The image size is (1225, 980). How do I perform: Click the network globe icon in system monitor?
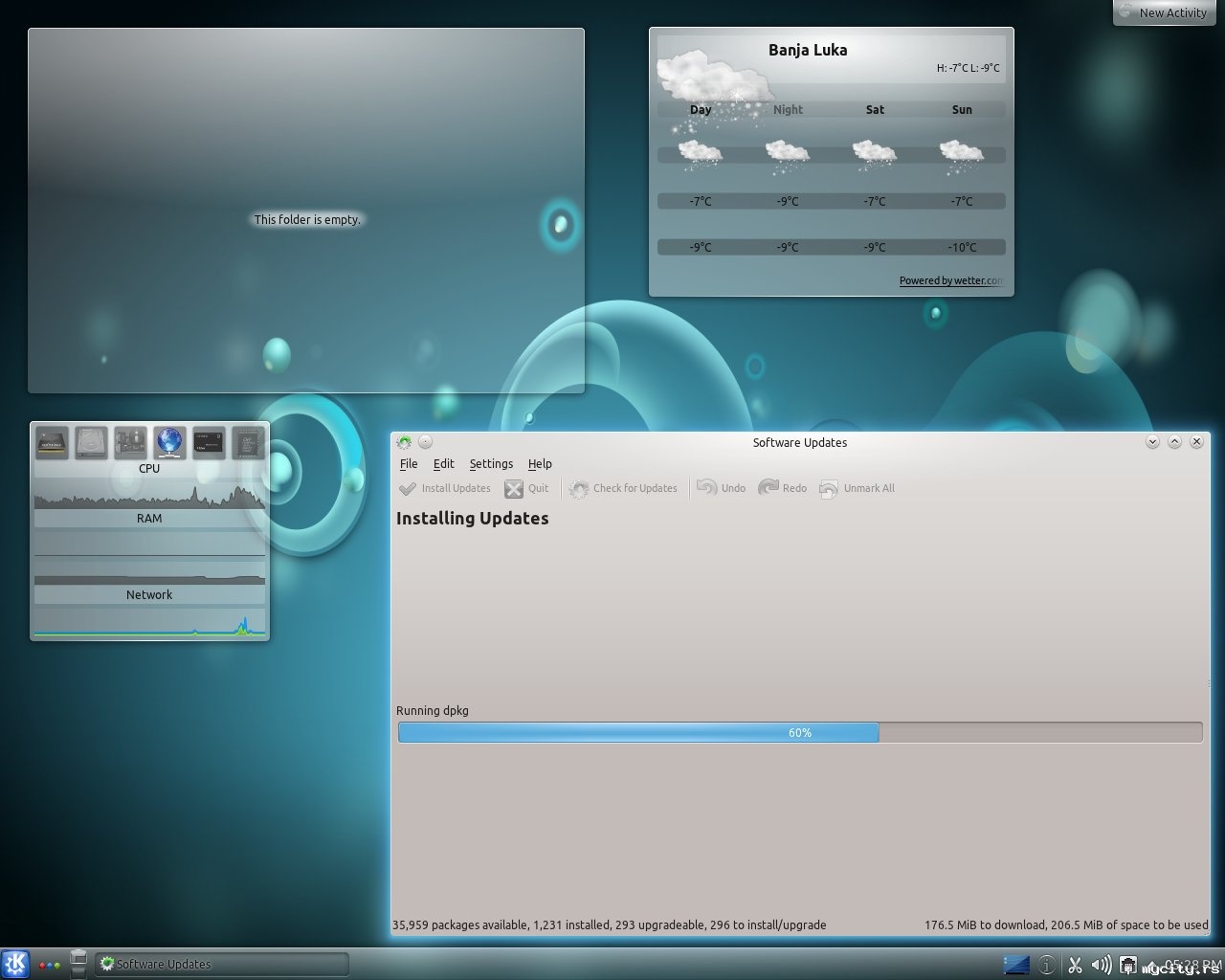click(169, 442)
